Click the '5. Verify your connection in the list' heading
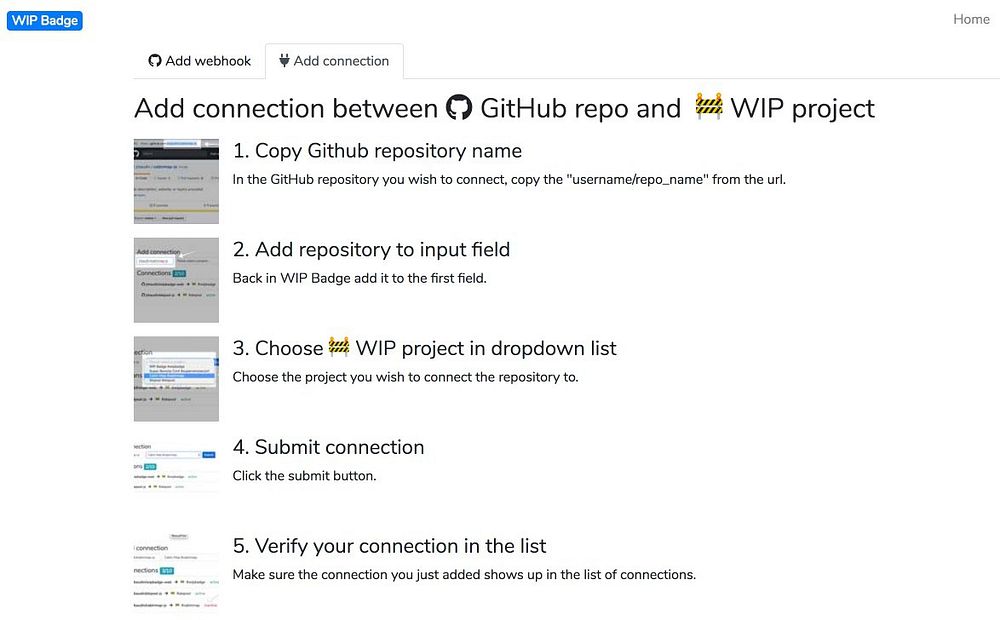Screen dimensions: 1000x620 (389, 546)
